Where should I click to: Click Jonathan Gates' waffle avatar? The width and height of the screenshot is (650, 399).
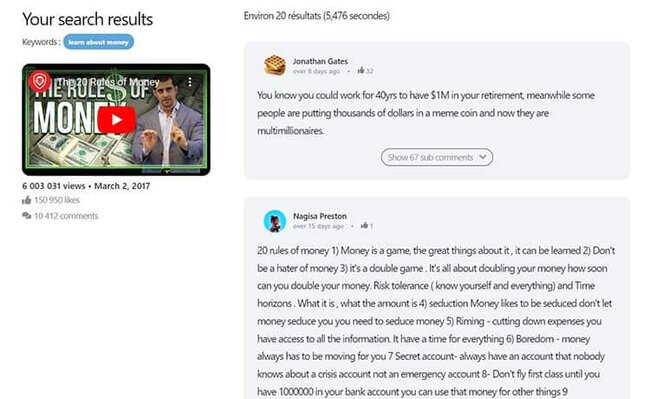tap(275, 65)
